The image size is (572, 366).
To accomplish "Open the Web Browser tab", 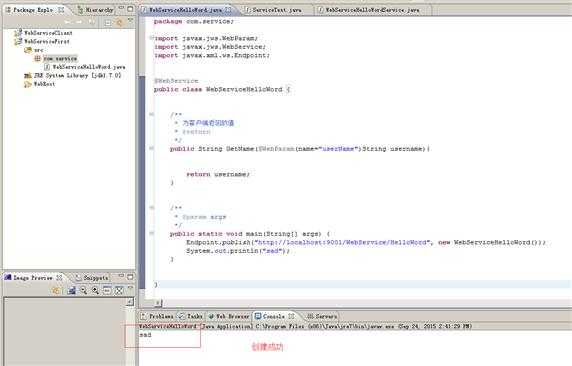I will pos(229,316).
